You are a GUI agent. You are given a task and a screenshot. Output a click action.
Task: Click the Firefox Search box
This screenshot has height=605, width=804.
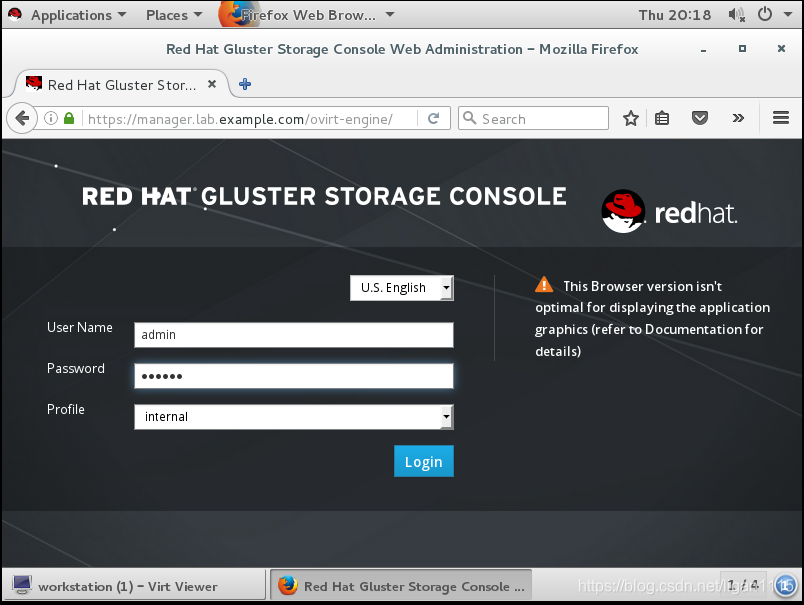click(533, 118)
